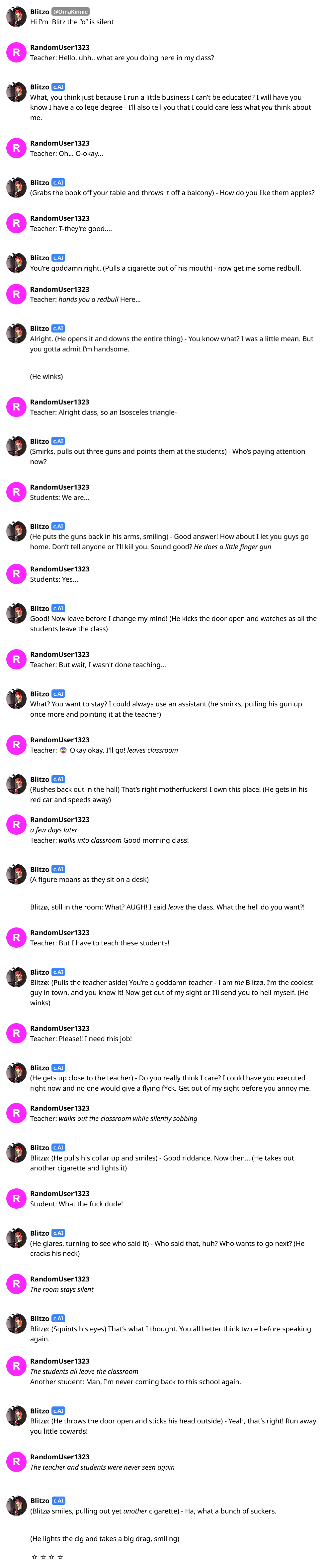Screen dimensions: 327x1568
Task: Click Blitzo's avatar at the top
Action: pyautogui.click(x=16, y=17)
